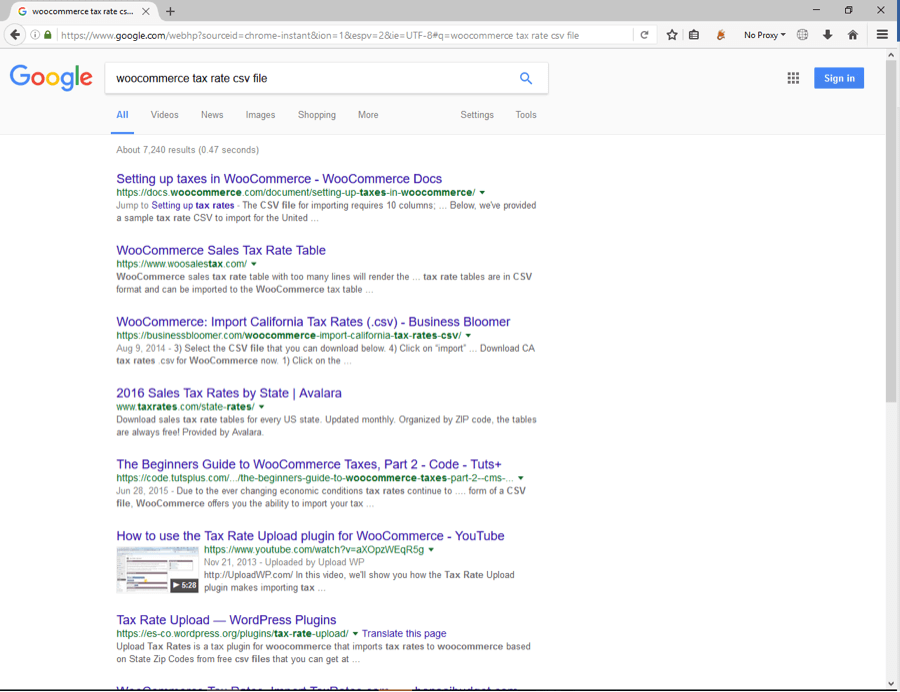Open the No Proxy dropdown
Viewport: 900px width, 692px height.
pyautogui.click(x=765, y=35)
